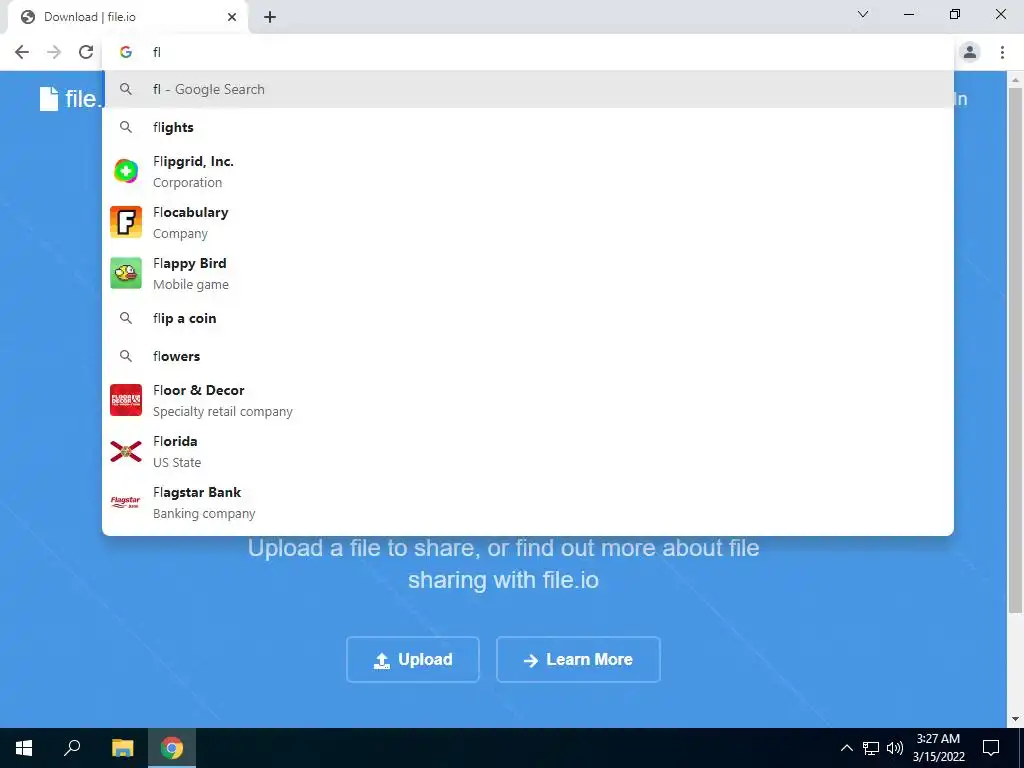The height and width of the screenshot is (768, 1024).
Task: Open File Explorer from the taskbar
Action: [x=122, y=748]
